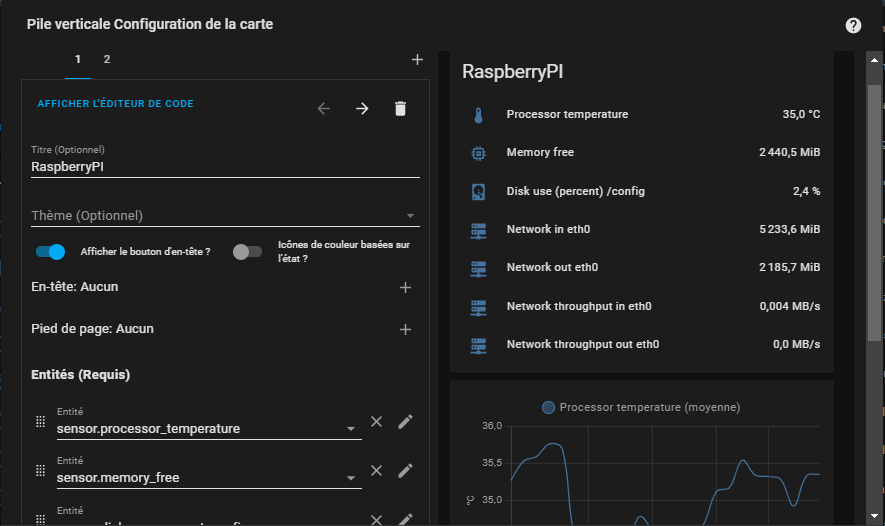Remove sensor.memory_free entity with X
885x526 pixels.
(x=376, y=471)
